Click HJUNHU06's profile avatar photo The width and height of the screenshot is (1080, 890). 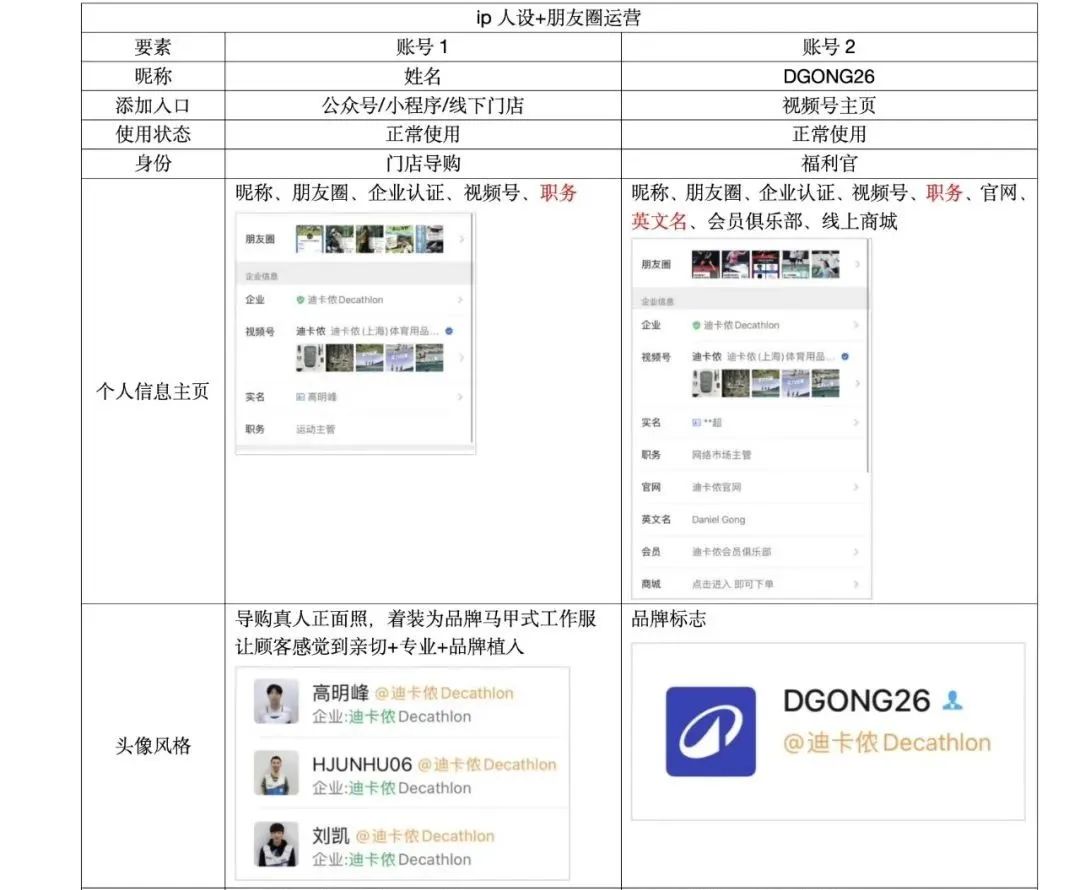coord(276,773)
